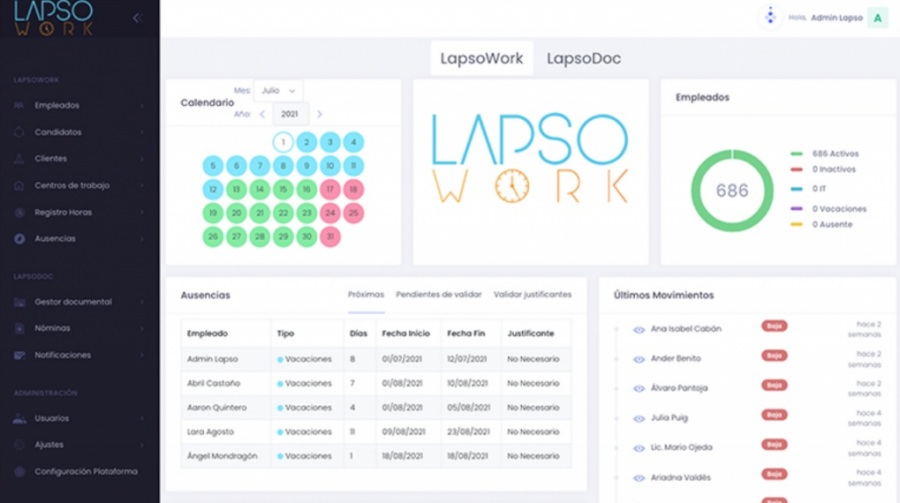The image size is (900, 503).
Task: Click the Candidatos sidebar icon
Action: (19, 132)
